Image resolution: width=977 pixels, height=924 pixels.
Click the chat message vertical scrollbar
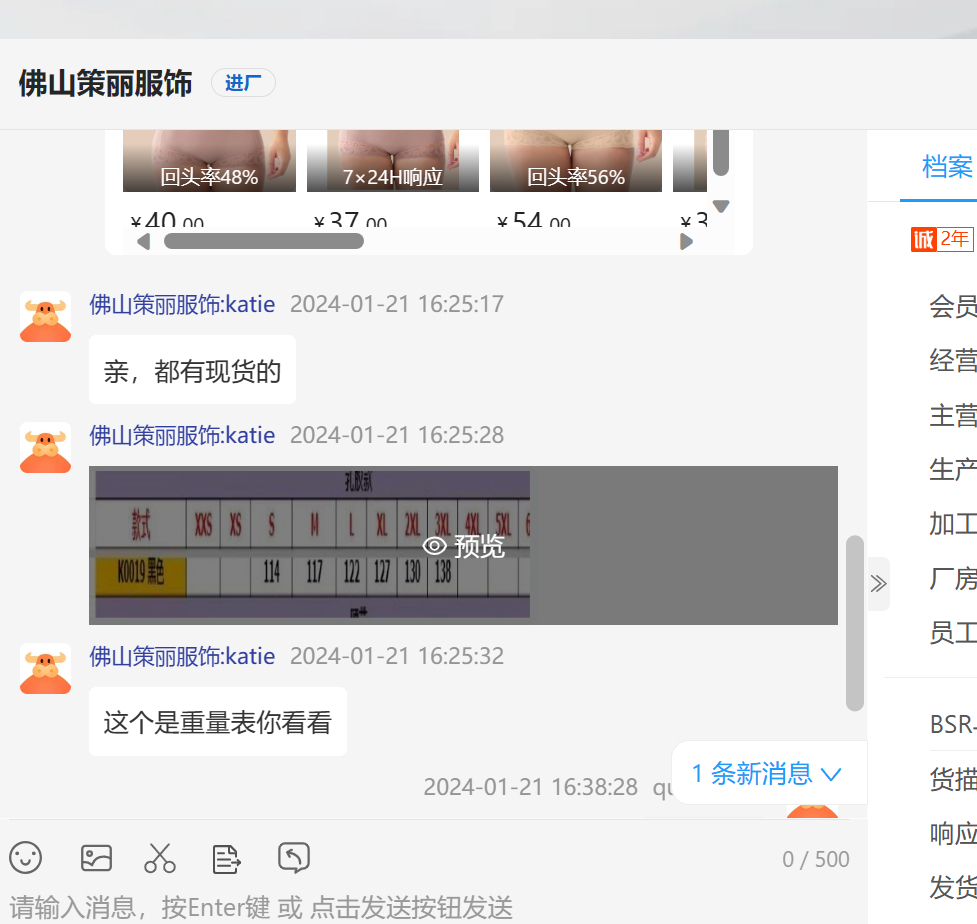[x=854, y=622]
